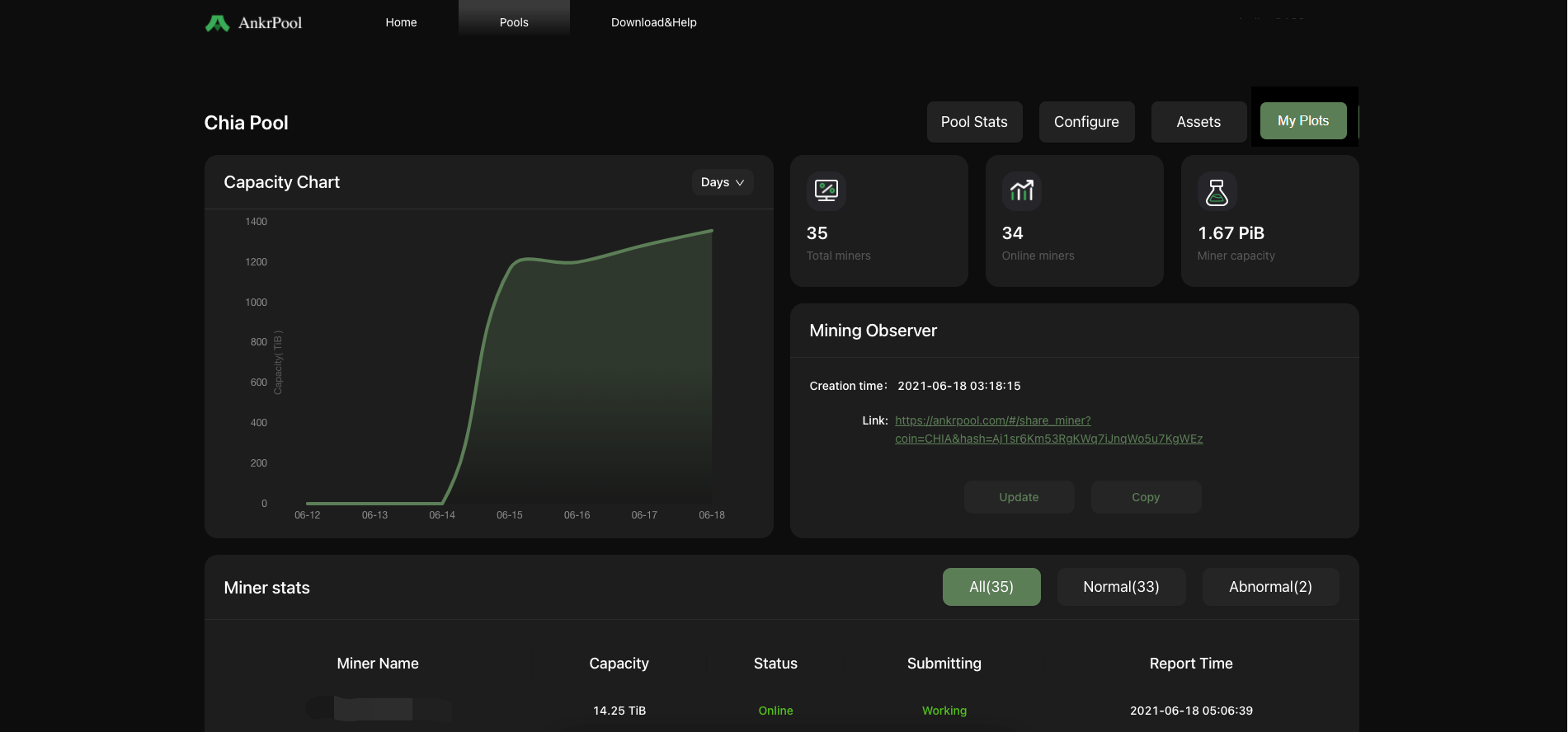
Task: Open the Download&Help menu item
Action: click(654, 22)
